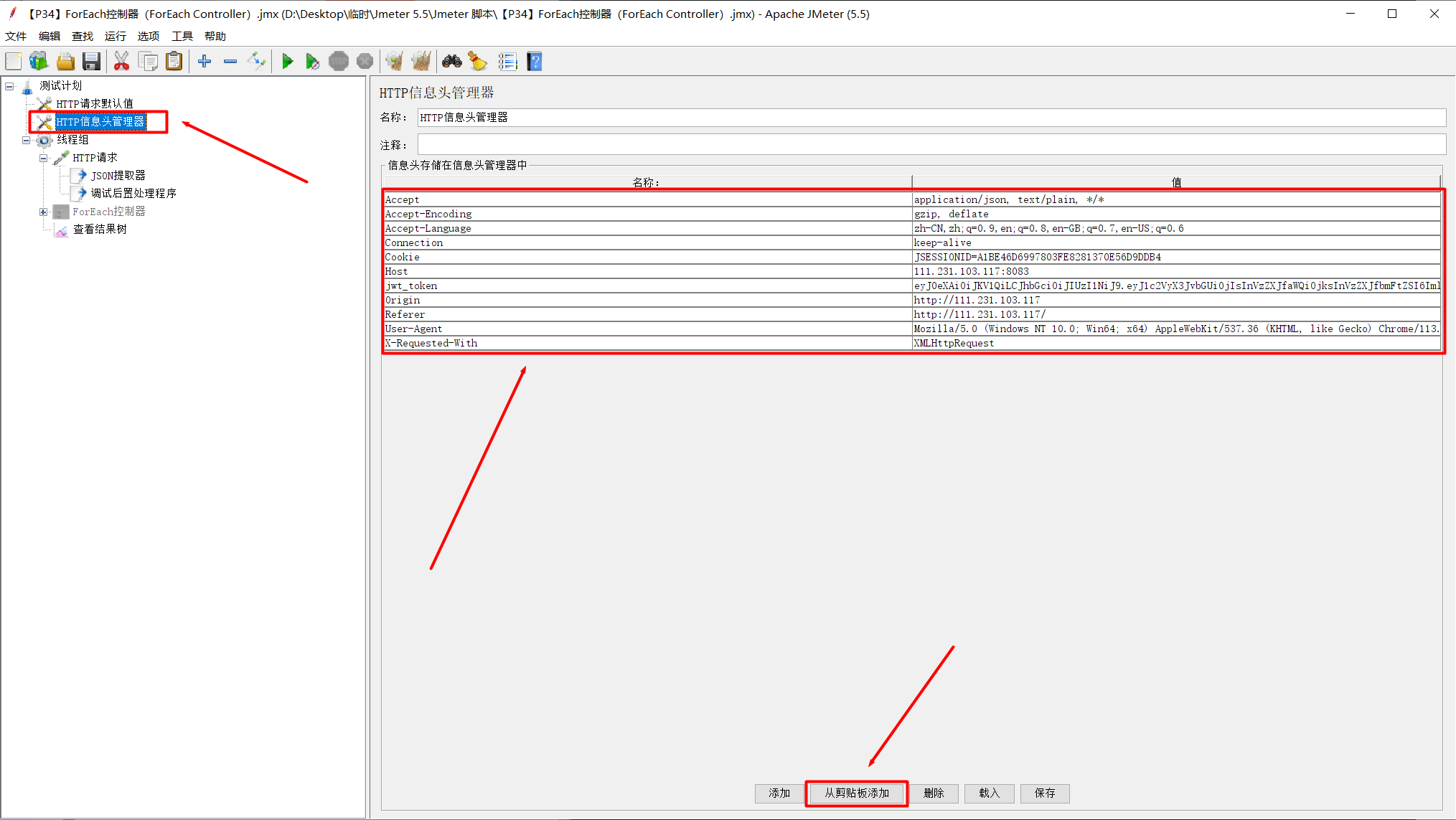Collapse the HTTP请求 node toggle

(x=43, y=158)
